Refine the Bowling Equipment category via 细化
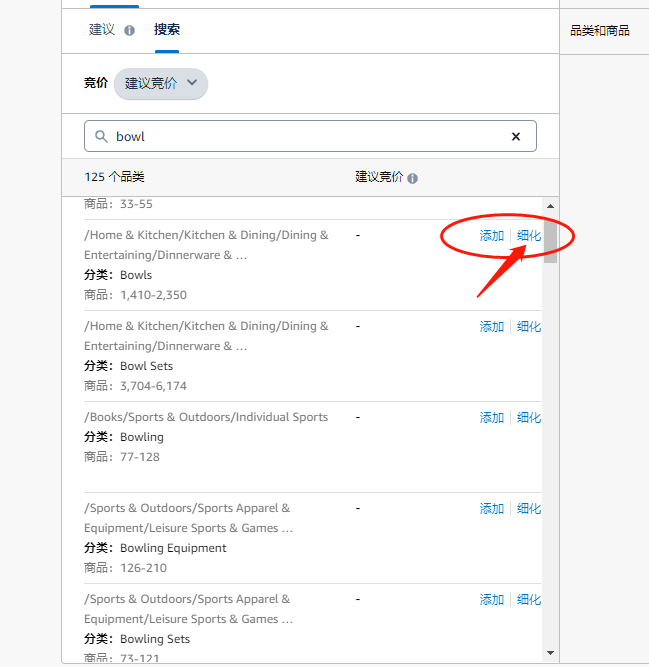This screenshot has height=667, width=649. pos(529,509)
